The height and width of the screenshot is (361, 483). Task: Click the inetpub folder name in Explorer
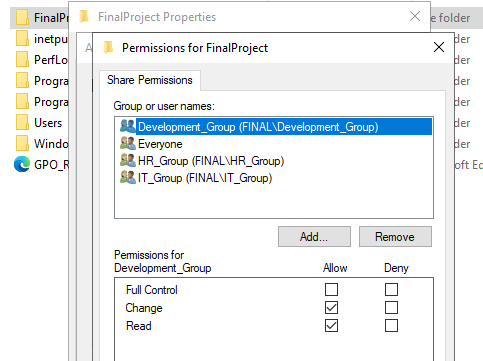click(51, 39)
